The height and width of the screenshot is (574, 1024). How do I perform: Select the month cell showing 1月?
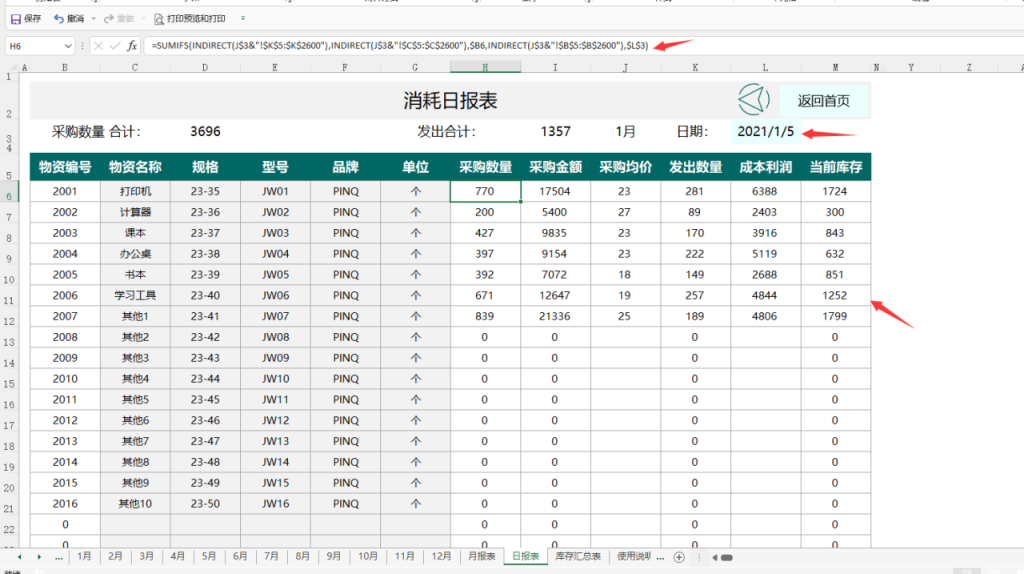[625, 131]
